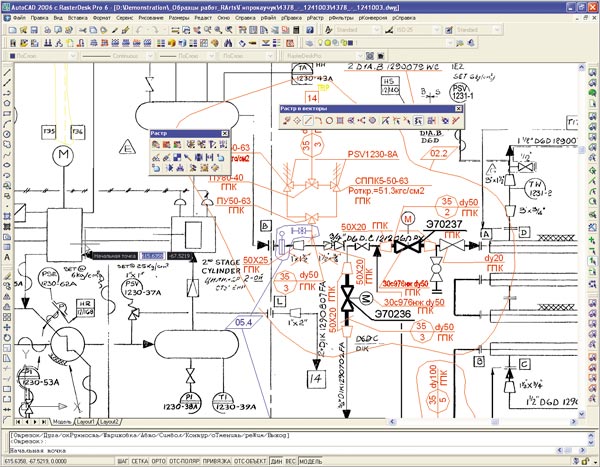Click the МОДЕЛЬ button in status bar
The width and height of the screenshot is (600, 467).
[x=311, y=462]
